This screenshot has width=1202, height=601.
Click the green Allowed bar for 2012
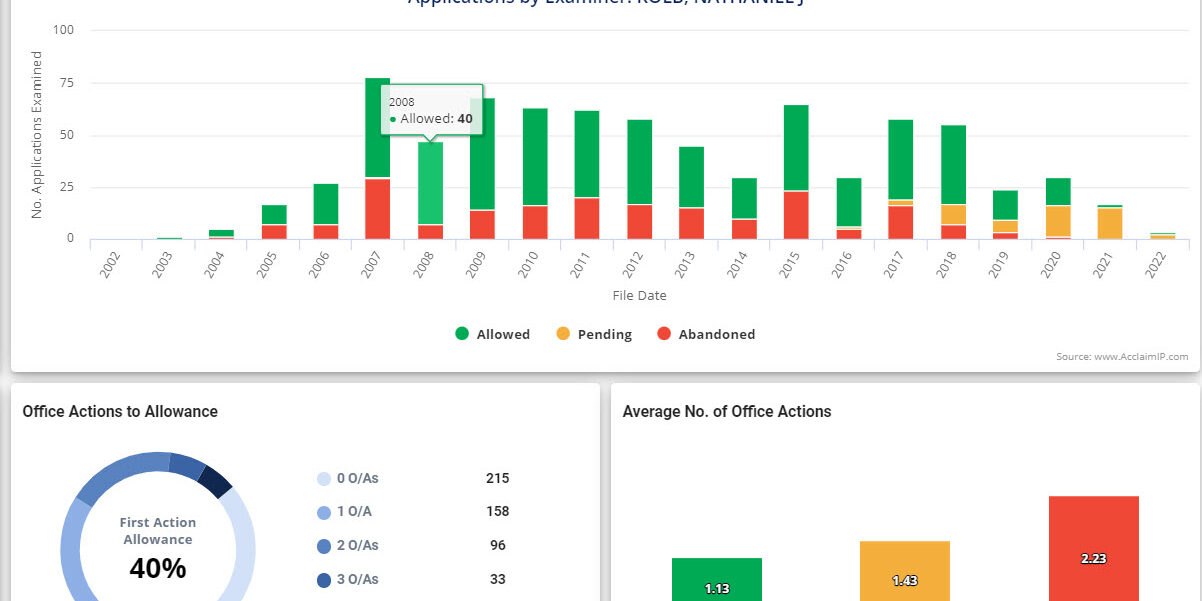(640, 162)
